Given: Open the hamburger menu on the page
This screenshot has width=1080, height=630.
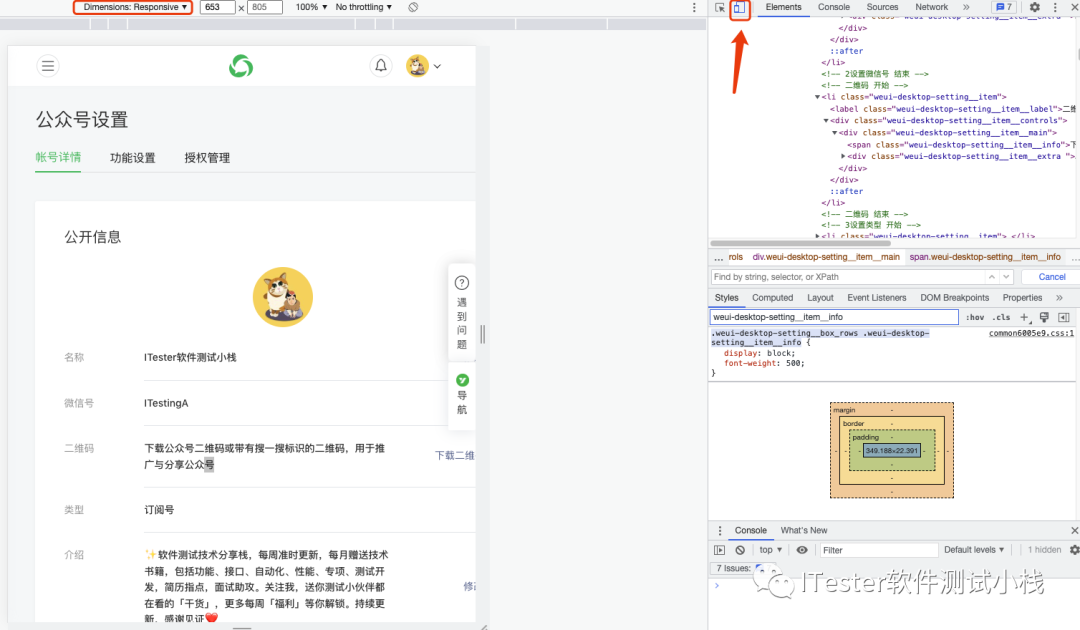Looking at the screenshot, I should [x=48, y=66].
